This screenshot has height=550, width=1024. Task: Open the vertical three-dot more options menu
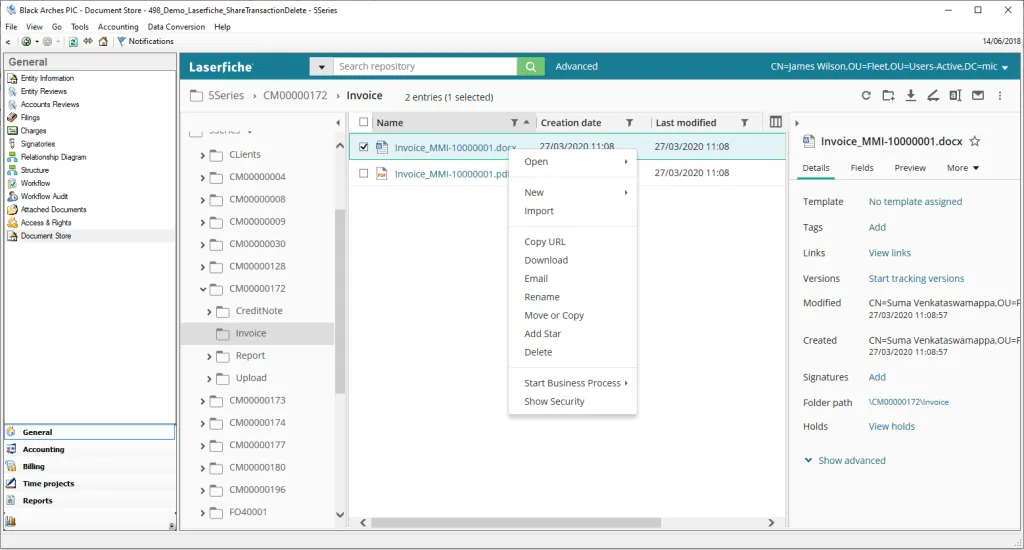click(1000, 95)
